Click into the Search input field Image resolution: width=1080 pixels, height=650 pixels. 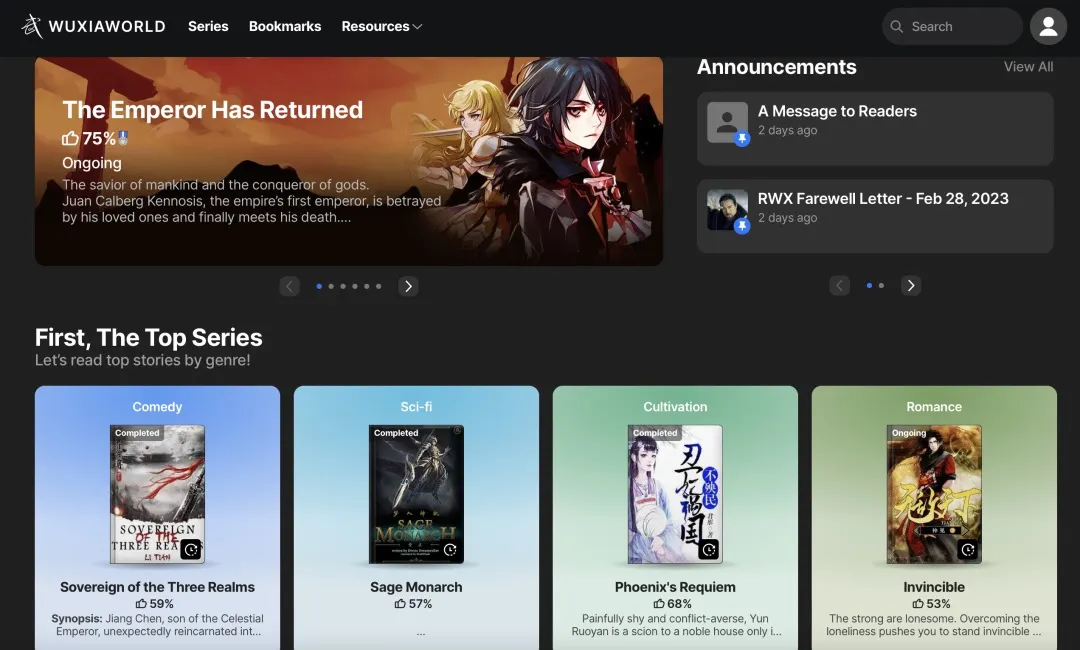click(960, 27)
